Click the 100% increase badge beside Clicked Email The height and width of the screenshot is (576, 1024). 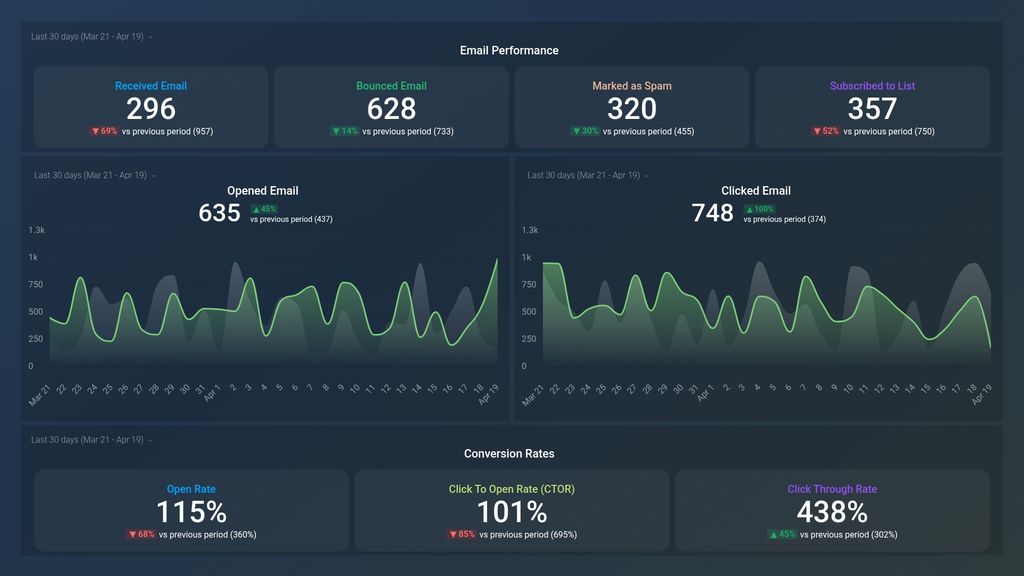[x=759, y=208]
